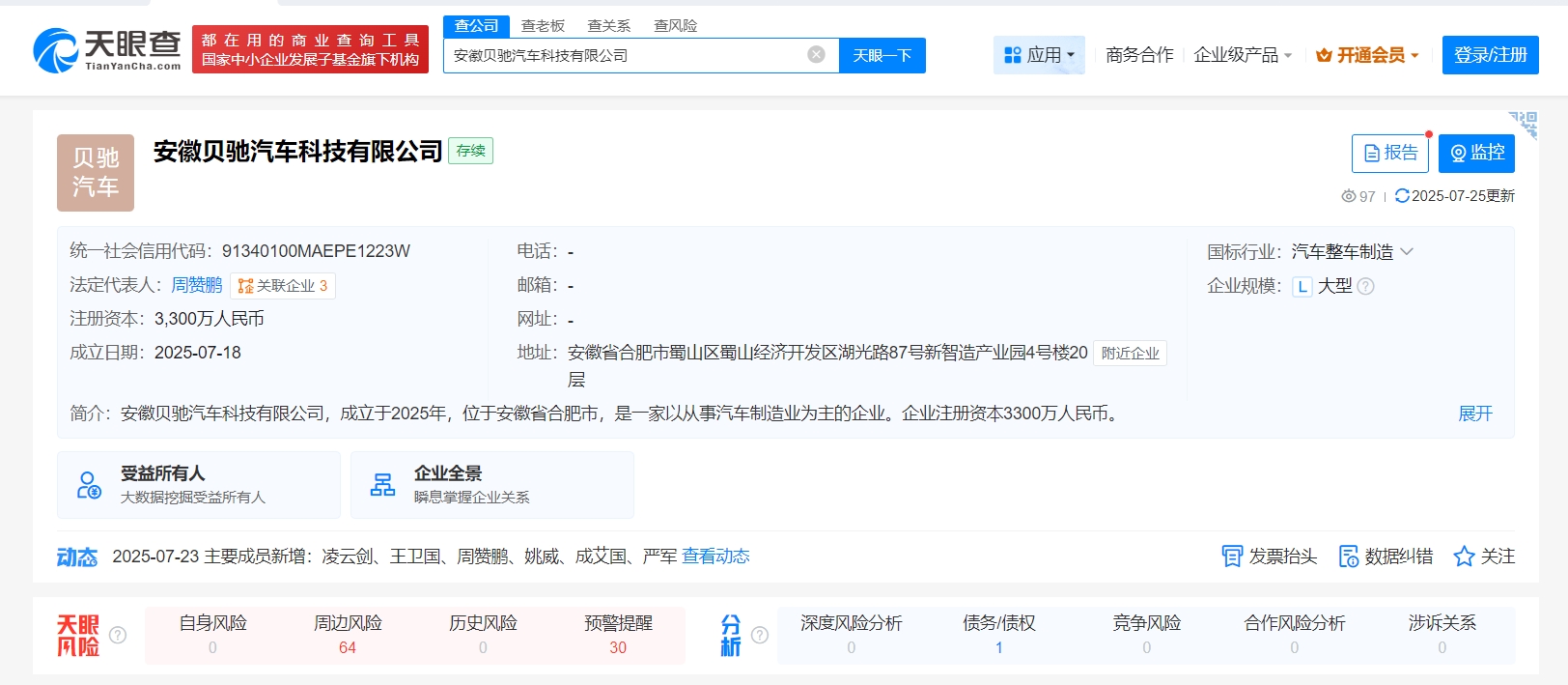Click the 发票抬头 invoice icon

[x=1232, y=557]
